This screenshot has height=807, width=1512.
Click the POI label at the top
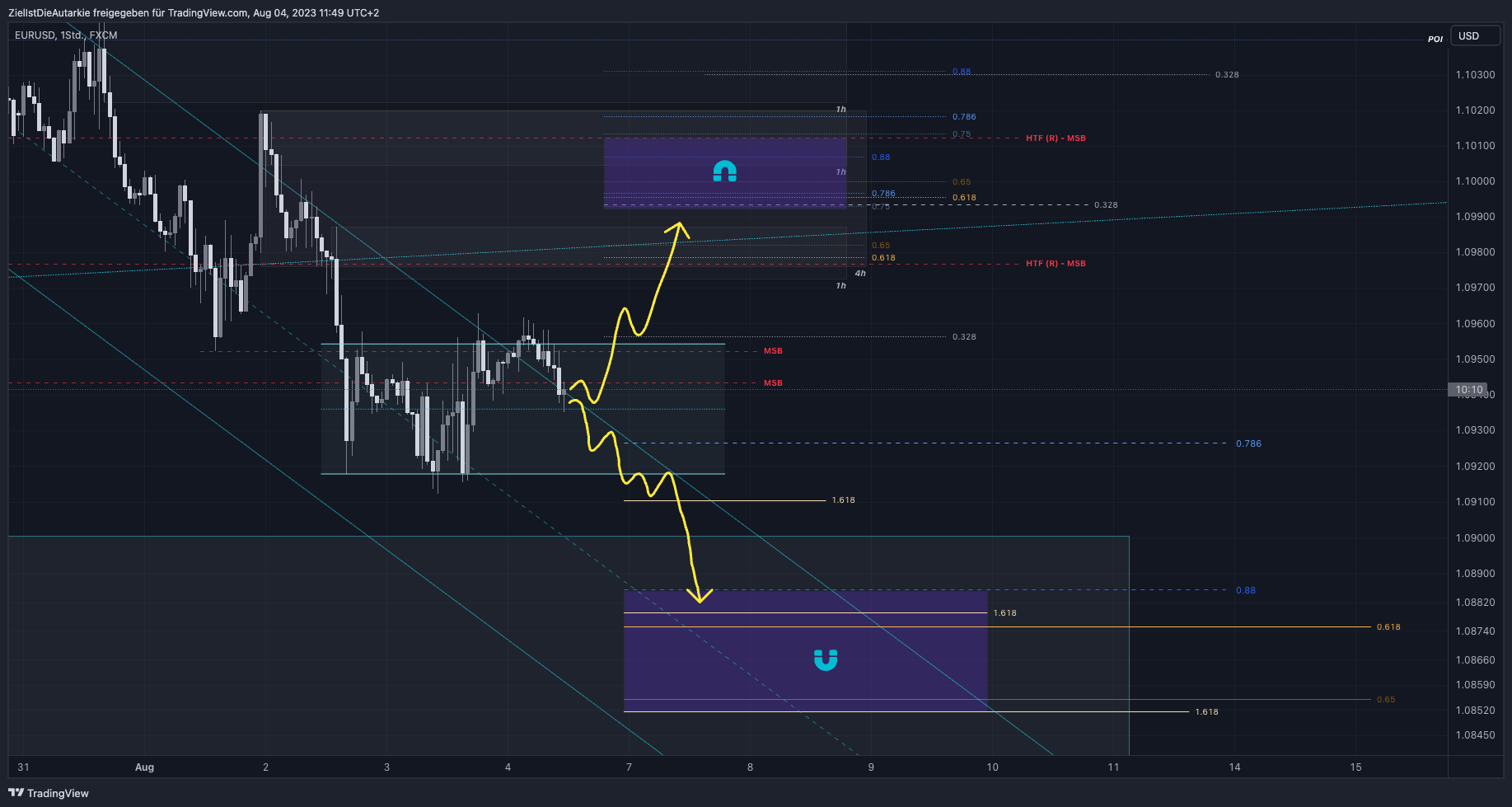1435,40
